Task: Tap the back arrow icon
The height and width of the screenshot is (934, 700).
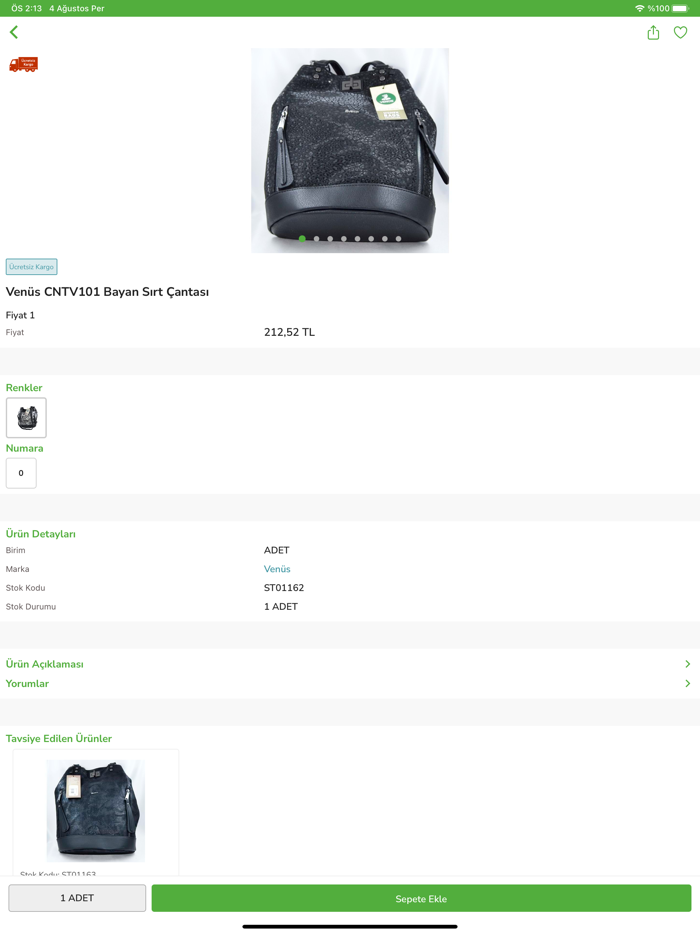Action: pos(14,32)
